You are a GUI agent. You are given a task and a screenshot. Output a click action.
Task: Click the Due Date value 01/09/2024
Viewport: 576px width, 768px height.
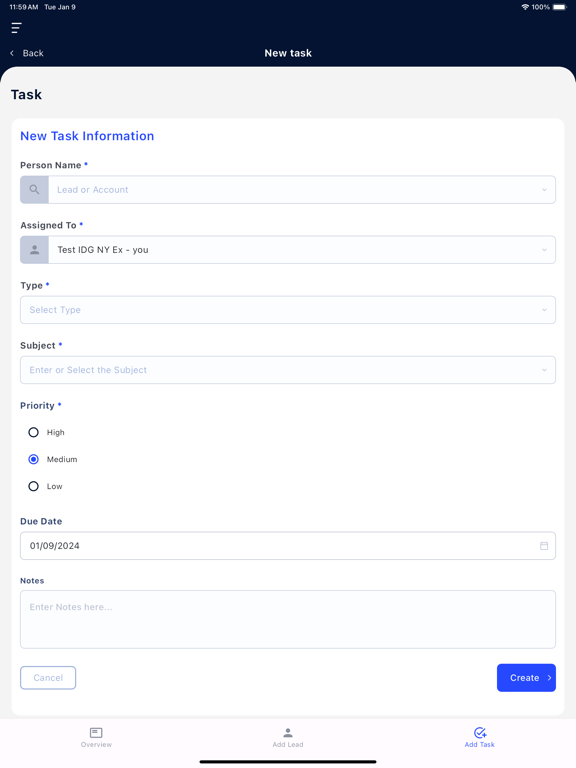pyautogui.click(x=54, y=546)
